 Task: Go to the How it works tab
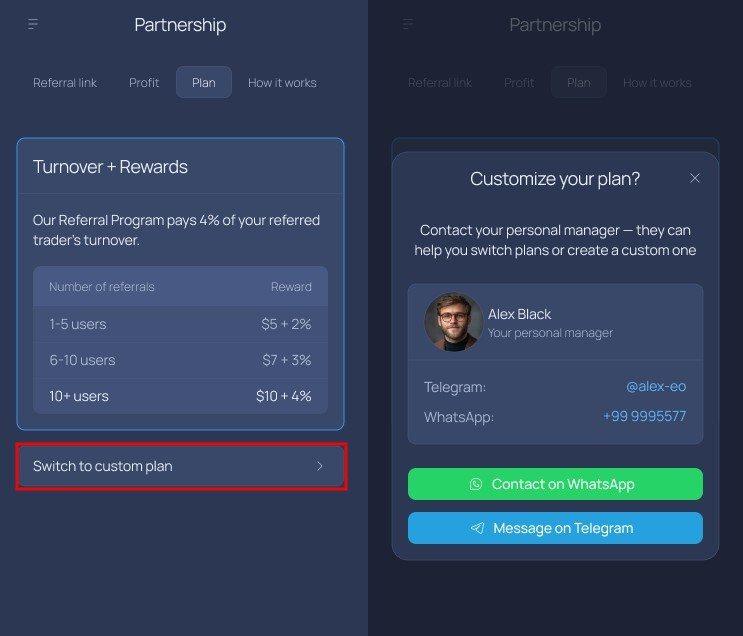pyautogui.click(x=282, y=83)
